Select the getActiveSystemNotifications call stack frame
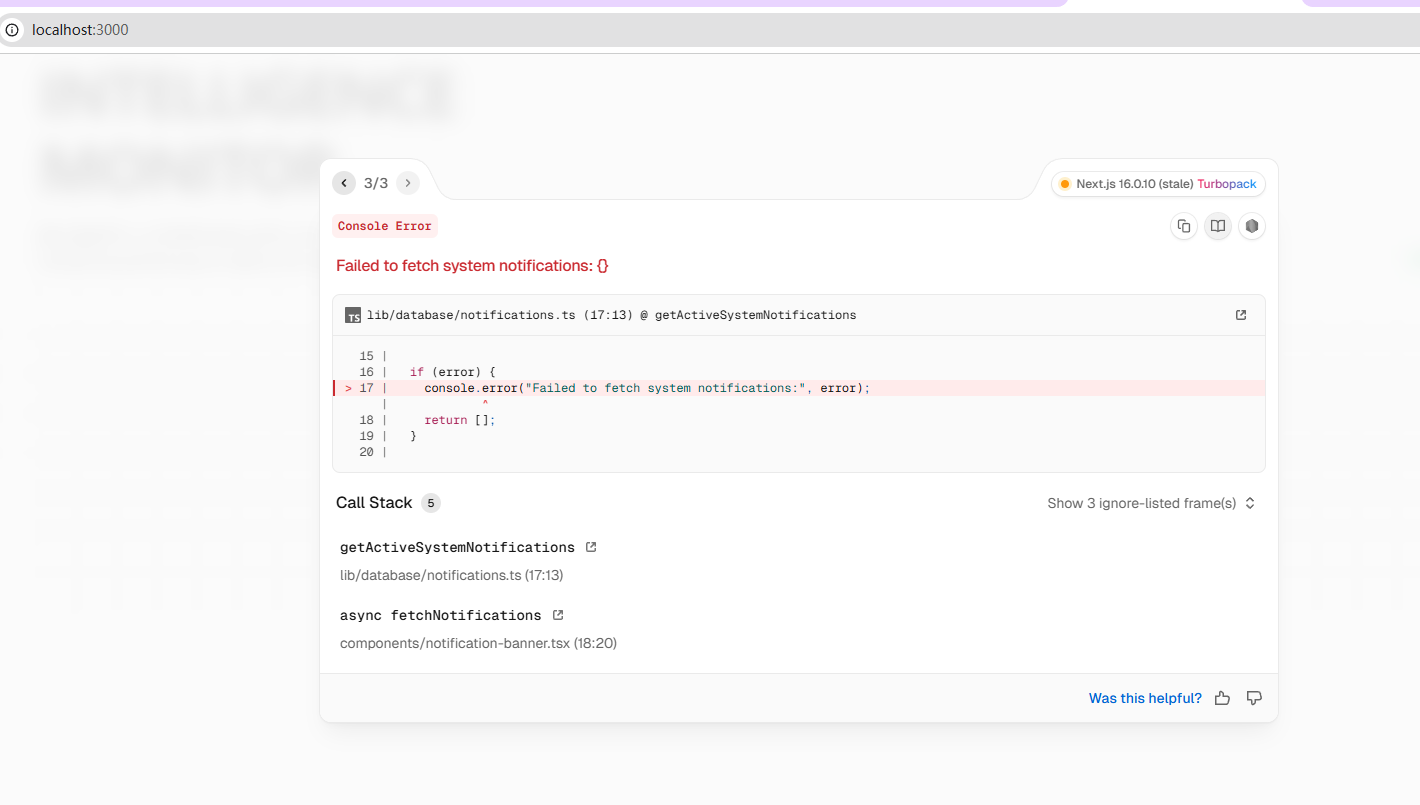This screenshot has height=805, width=1420. coord(457,547)
